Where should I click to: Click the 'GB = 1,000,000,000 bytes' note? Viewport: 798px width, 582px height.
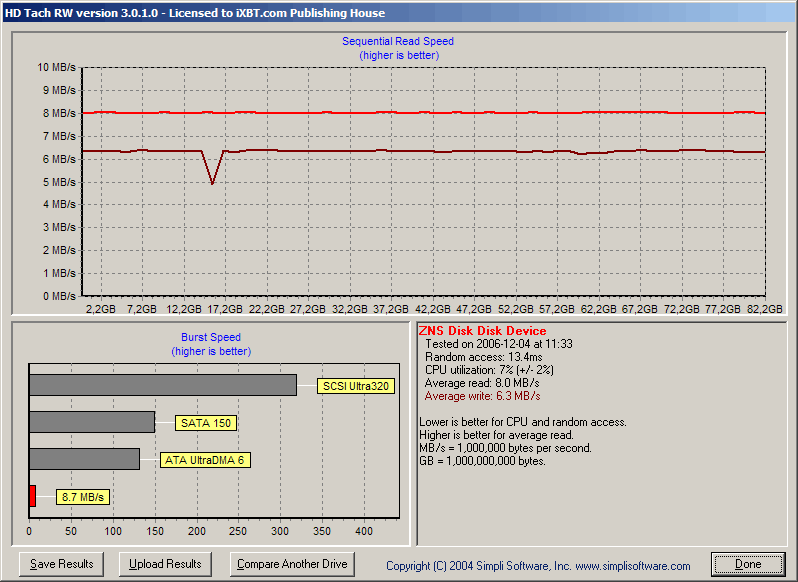point(482,461)
